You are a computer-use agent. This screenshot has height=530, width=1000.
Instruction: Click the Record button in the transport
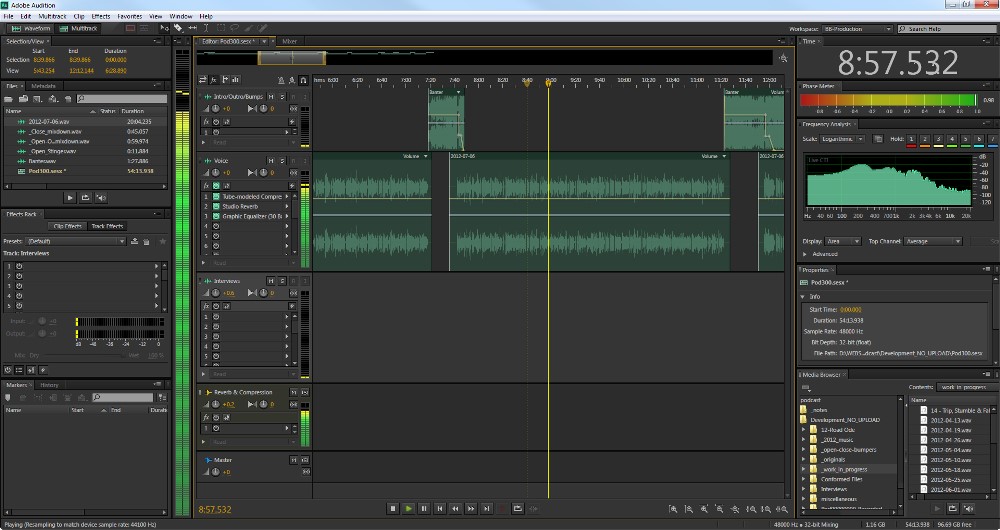pos(502,508)
